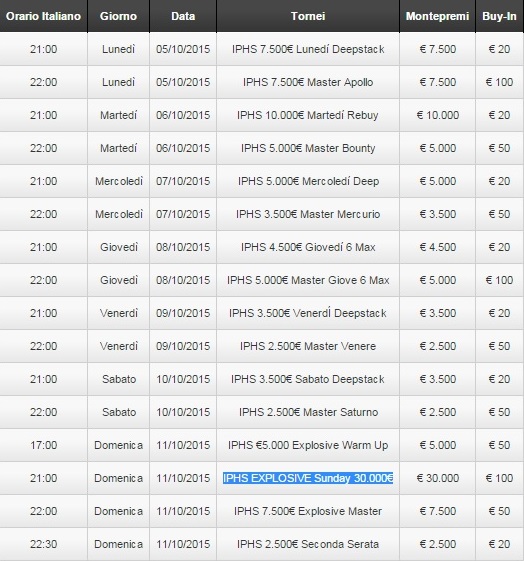Click Giovedì day in Giovedí 6 Max row
This screenshot has width=524, height=561.
tap(118, 247)
